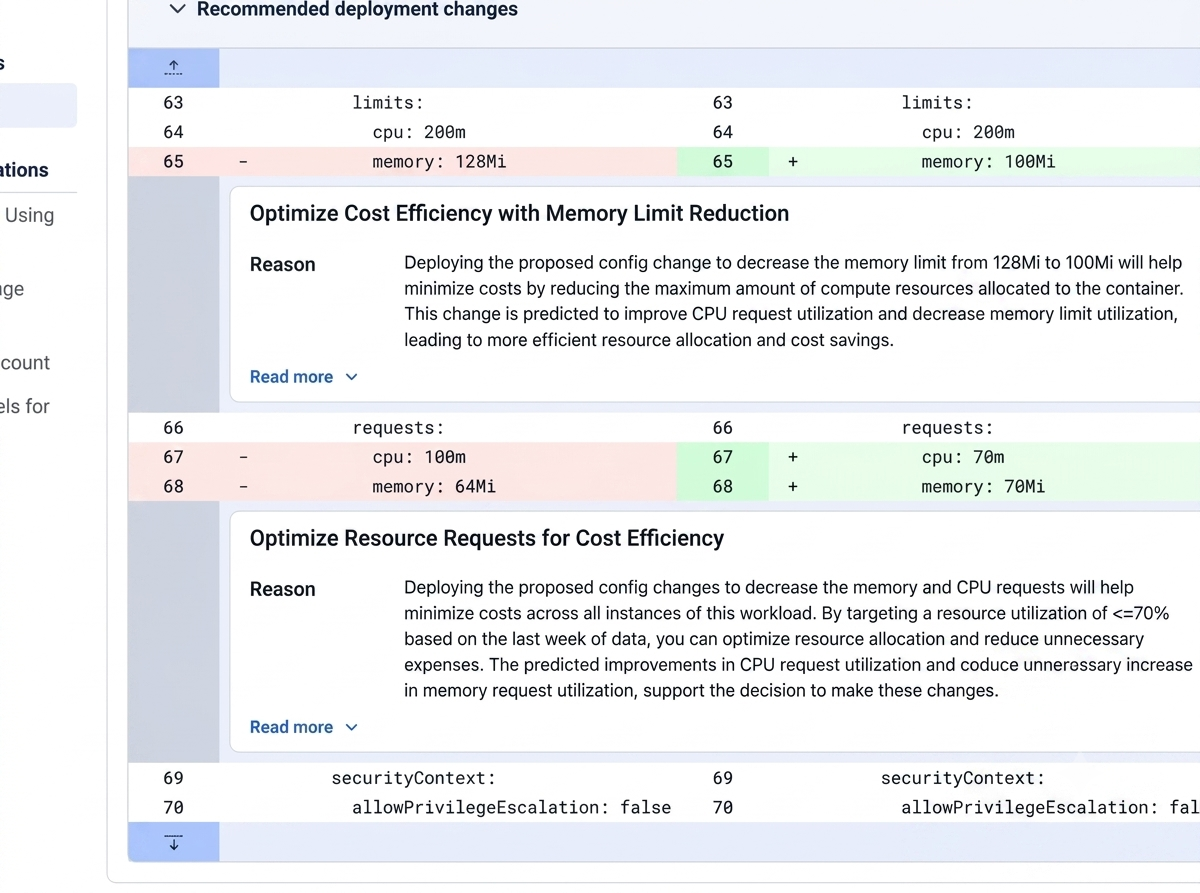1200x893 pixels.
Task: Select left requests: line
Action: (398, 428)
